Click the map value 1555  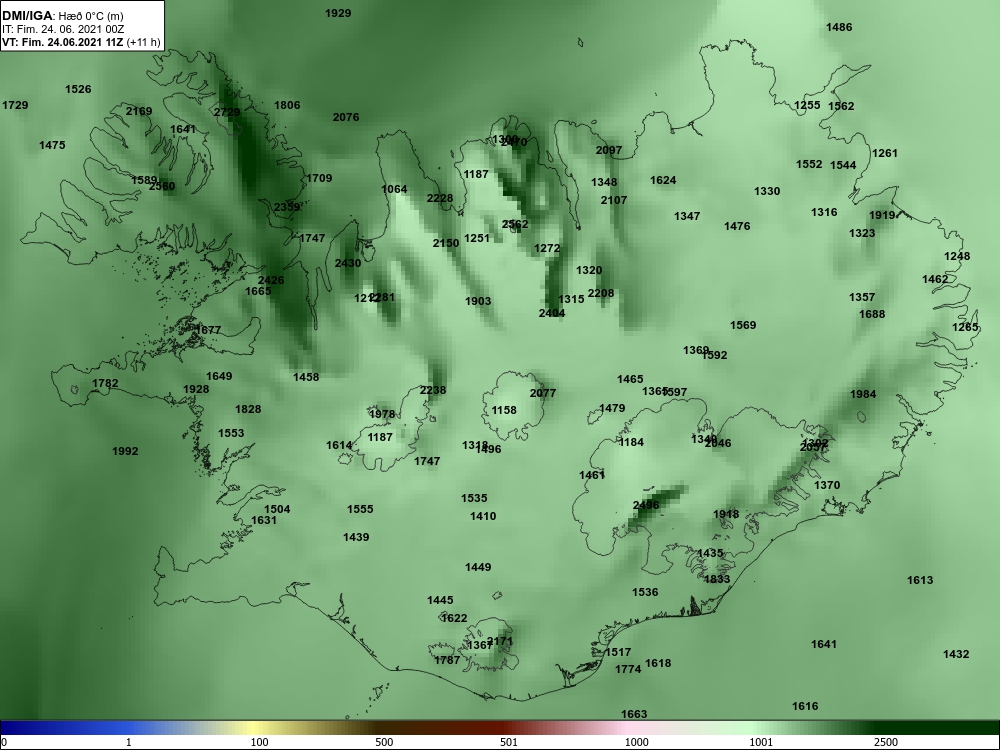(360, 510)
